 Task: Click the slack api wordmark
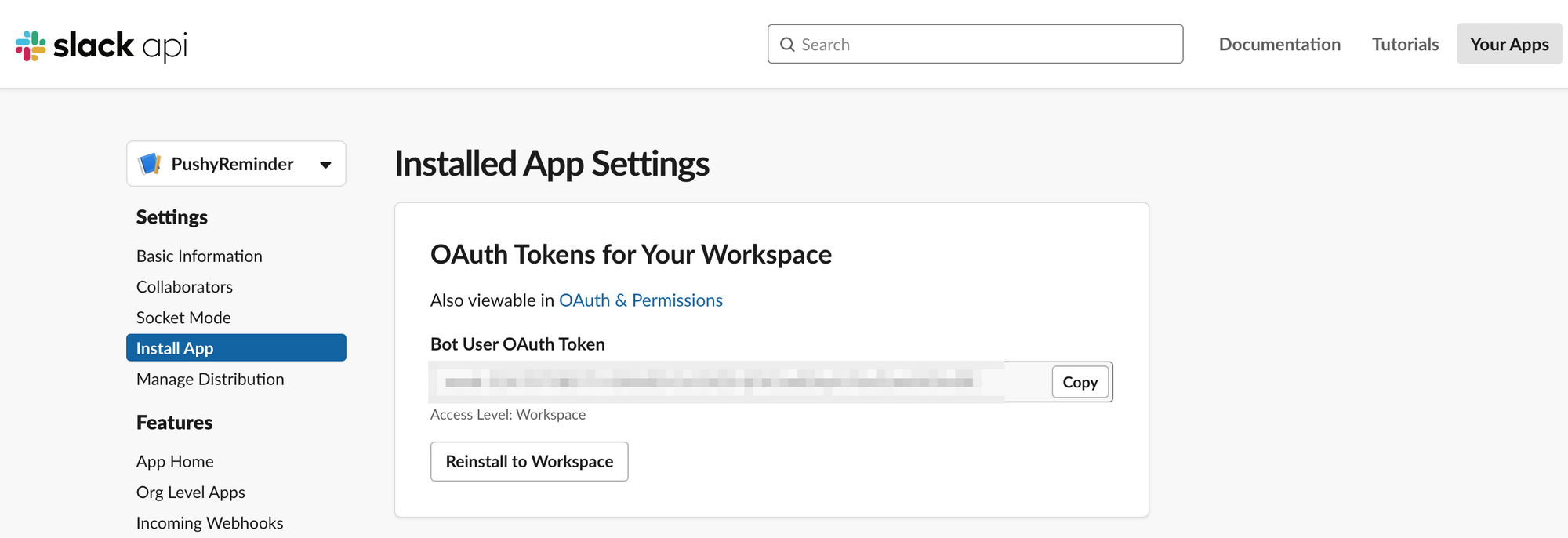tap(120, 45)
